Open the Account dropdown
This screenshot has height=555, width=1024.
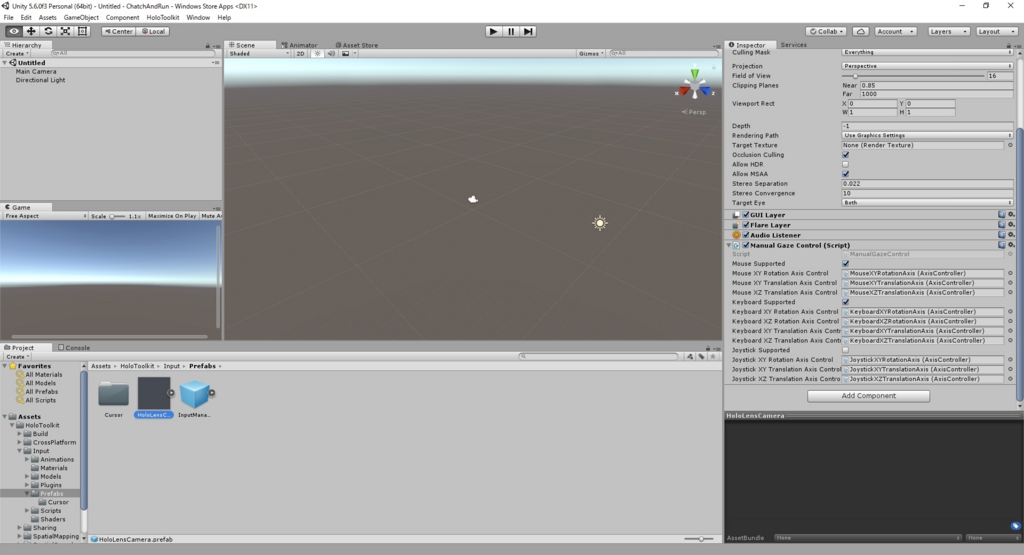click(895, 31)
